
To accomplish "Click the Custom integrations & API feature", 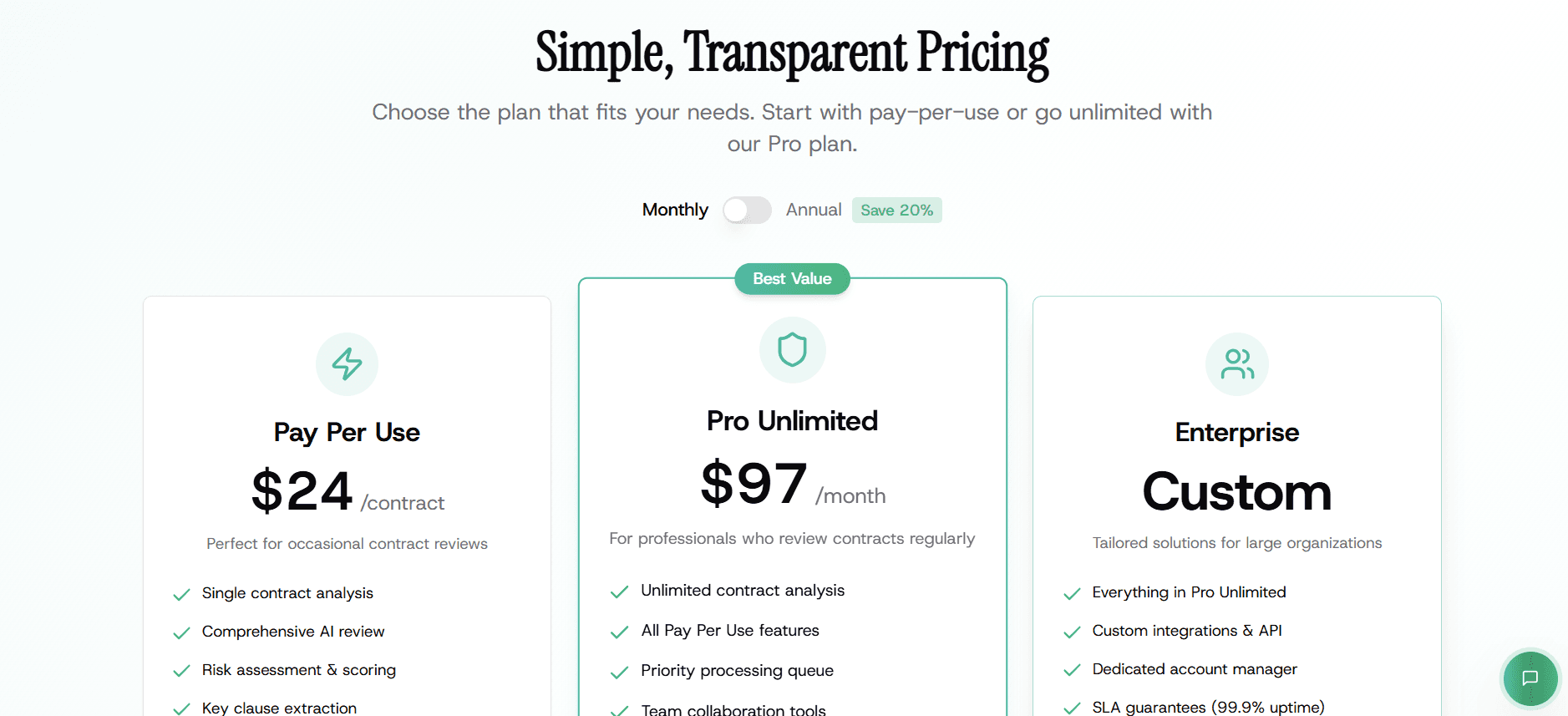I will click(1186, 631).
